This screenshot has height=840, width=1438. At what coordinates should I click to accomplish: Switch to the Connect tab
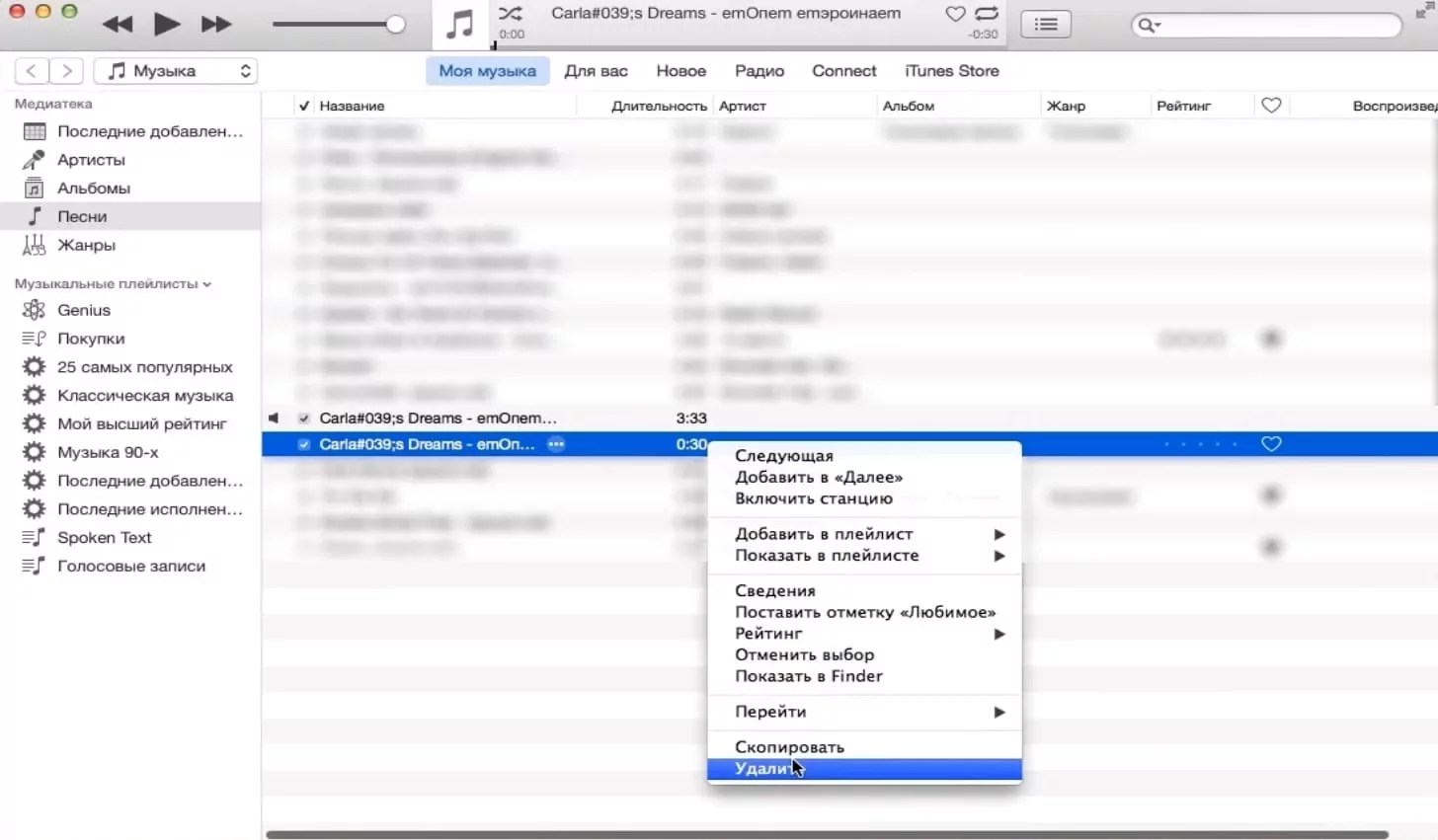pyautogui.click(x=844, y=71)
